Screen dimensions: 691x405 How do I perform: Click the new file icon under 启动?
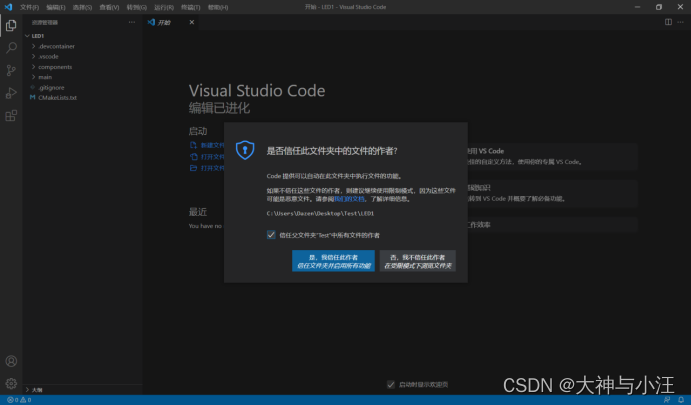[x=193, y=145]
